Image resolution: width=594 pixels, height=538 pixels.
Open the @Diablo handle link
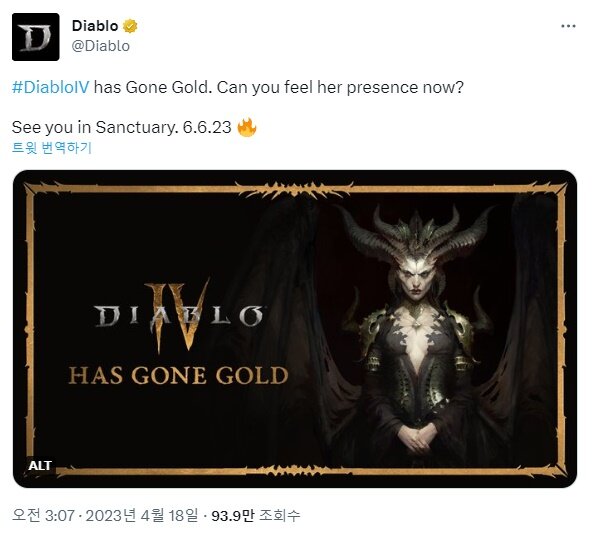pos(101,46)
